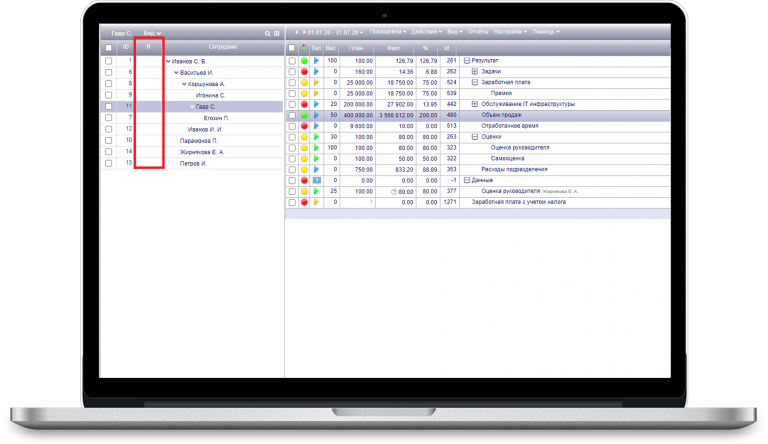
Task: Click the Факт column header
Action: pos(393,48)
